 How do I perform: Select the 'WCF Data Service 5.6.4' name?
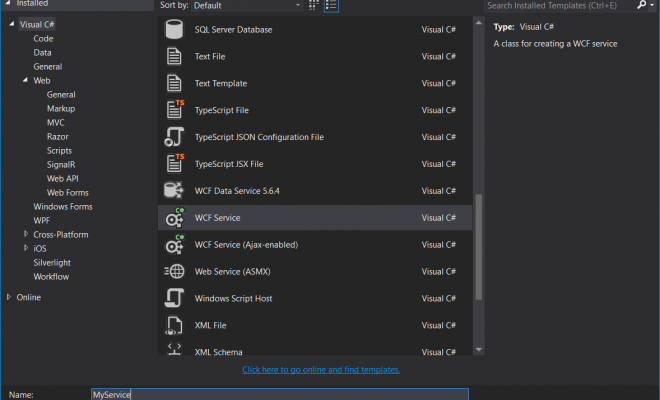[x=237, y=191]
